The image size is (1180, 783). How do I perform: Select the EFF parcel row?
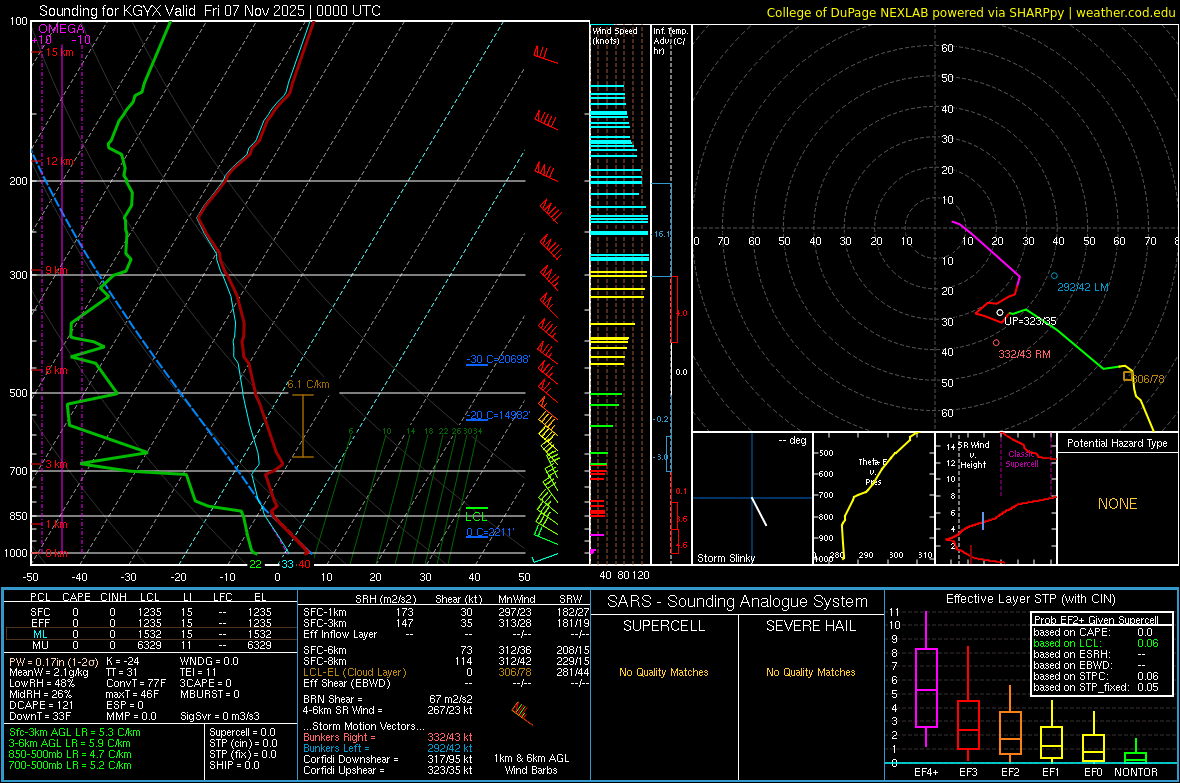[151, 623]
